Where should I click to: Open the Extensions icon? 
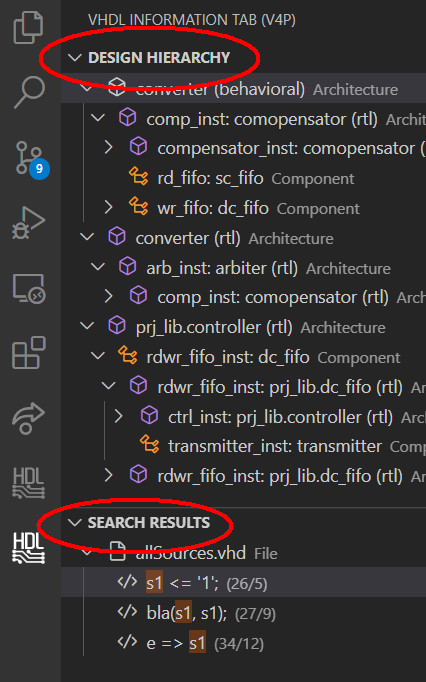tap(29, 353)
